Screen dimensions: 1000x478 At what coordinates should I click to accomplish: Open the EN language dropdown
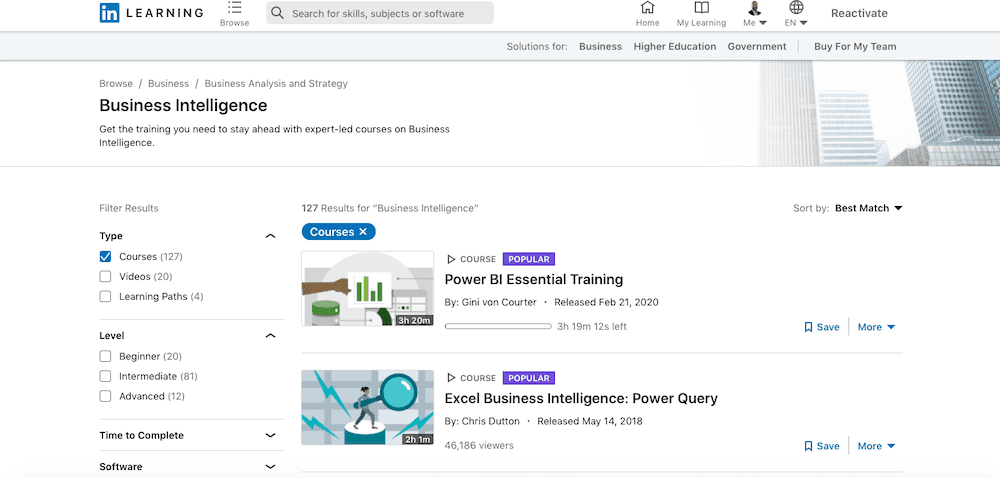[x=796, y=22]
